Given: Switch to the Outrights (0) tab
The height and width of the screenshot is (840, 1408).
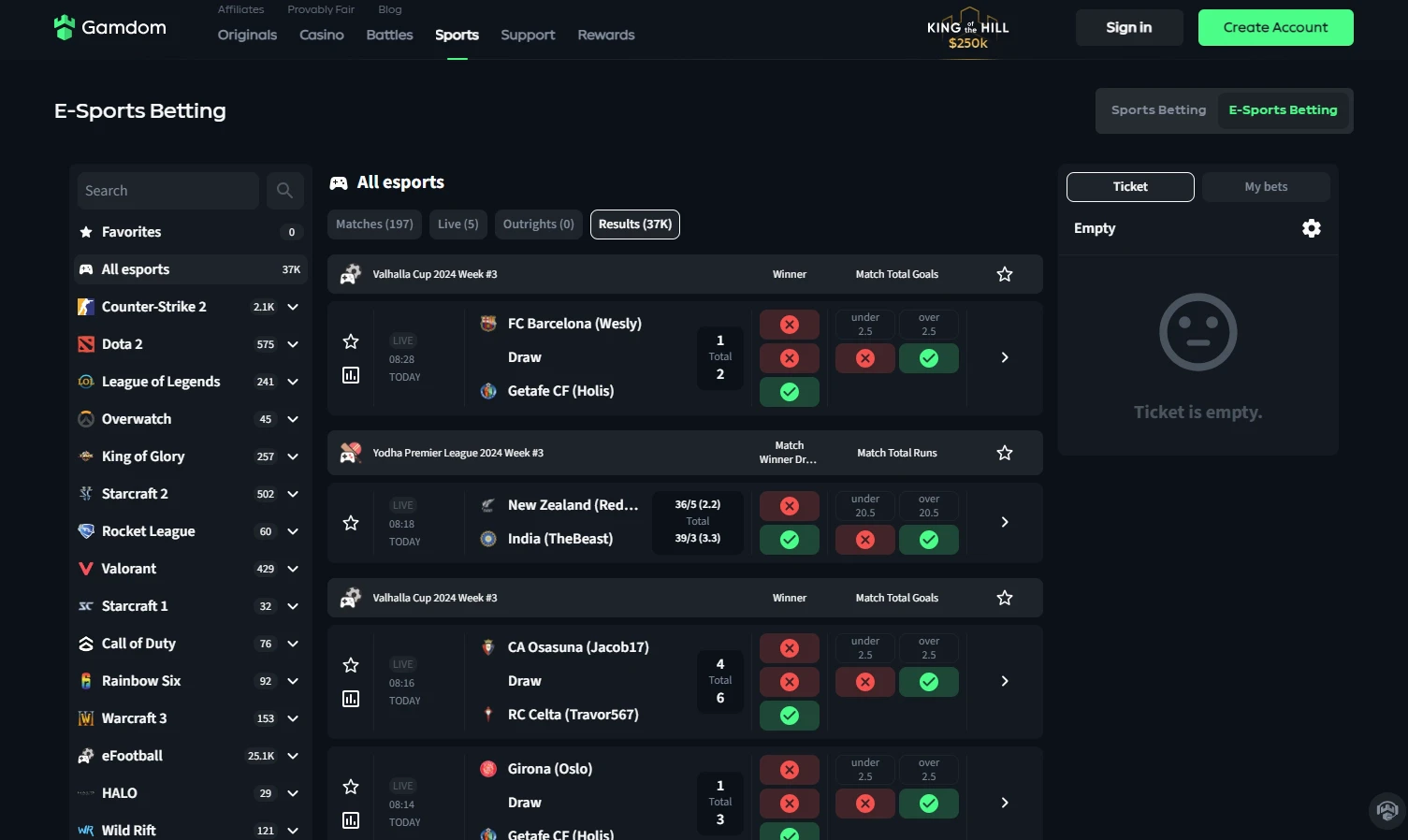Looking at the screenshot, I should tap(539, 224).
